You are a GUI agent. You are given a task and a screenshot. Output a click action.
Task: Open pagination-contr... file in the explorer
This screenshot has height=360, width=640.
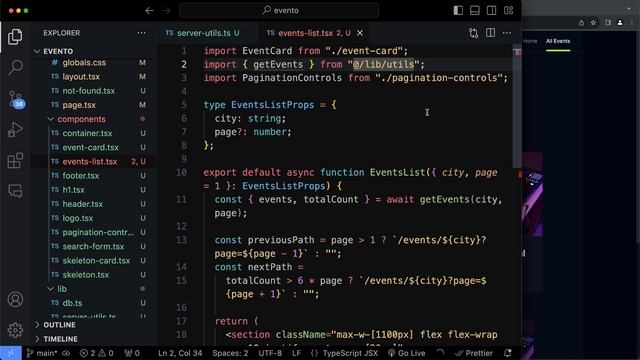coord(98,232)
